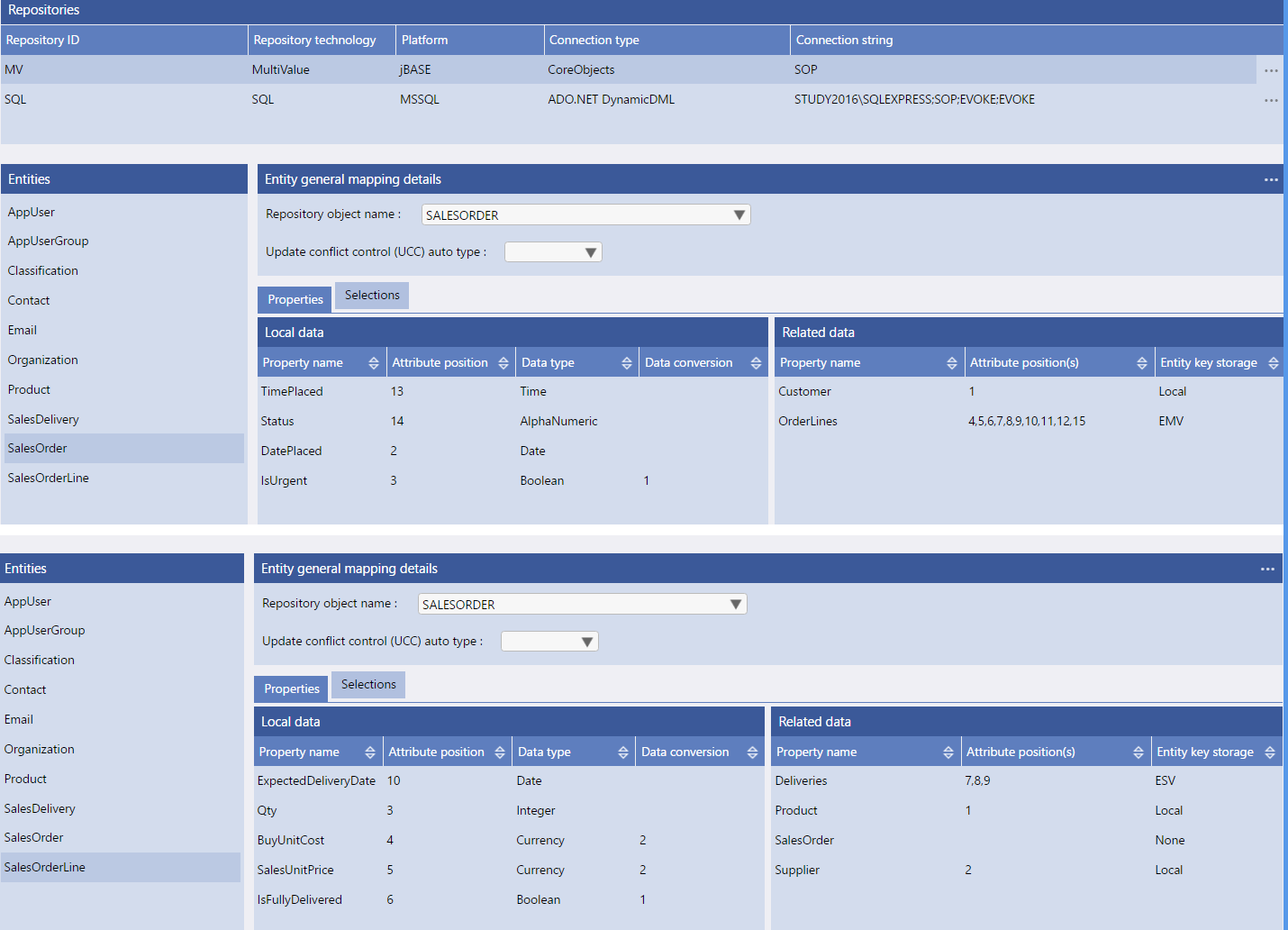Select the Deliveries related data row

click(1027, 780)
